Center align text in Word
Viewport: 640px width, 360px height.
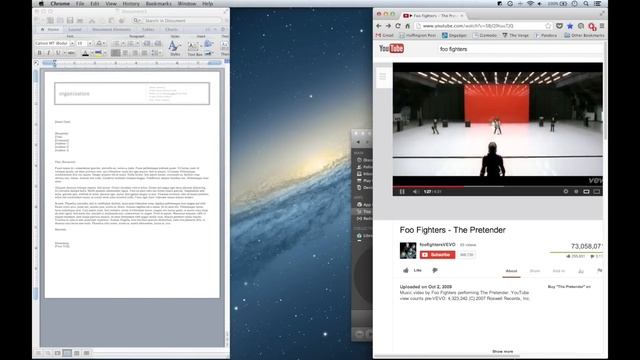(x=125, y=53)
